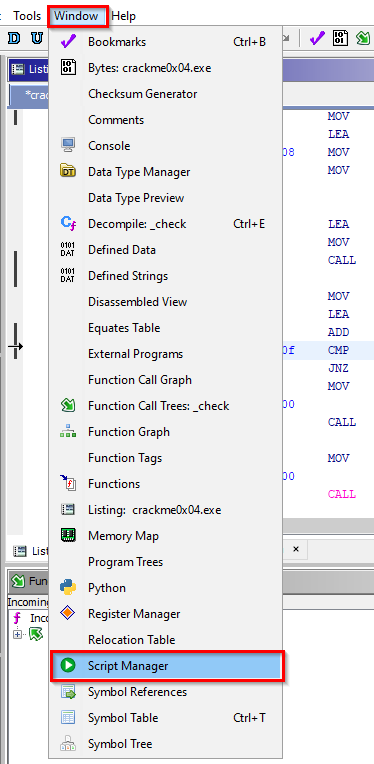Open the Register Manager
This screenshot has width=374, height=764.
[x=167, y=614]
